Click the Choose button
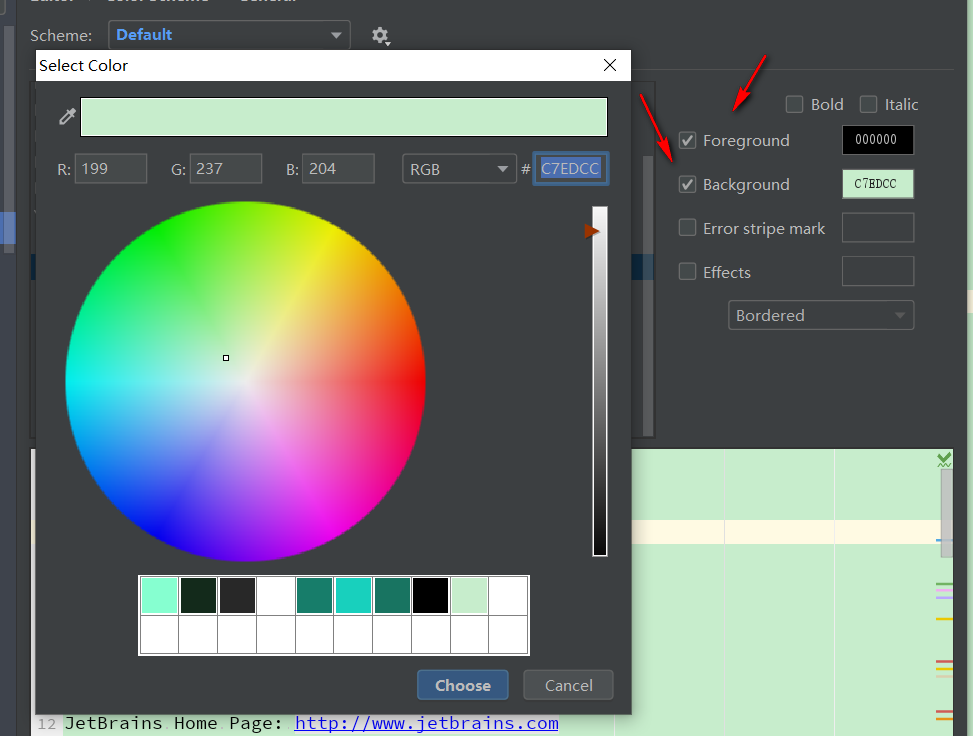The width and height of the screenshot is (973, 736). click(x=462, y=685)
